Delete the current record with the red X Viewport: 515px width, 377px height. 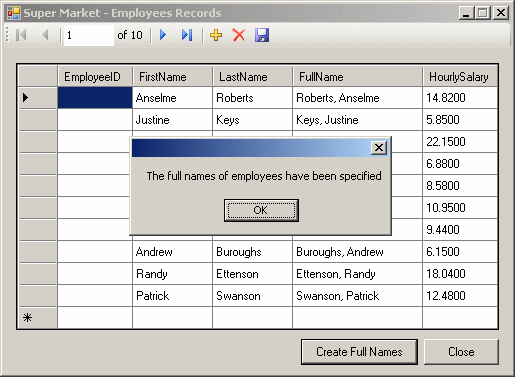pyautogui.click(x=239, y=35)
